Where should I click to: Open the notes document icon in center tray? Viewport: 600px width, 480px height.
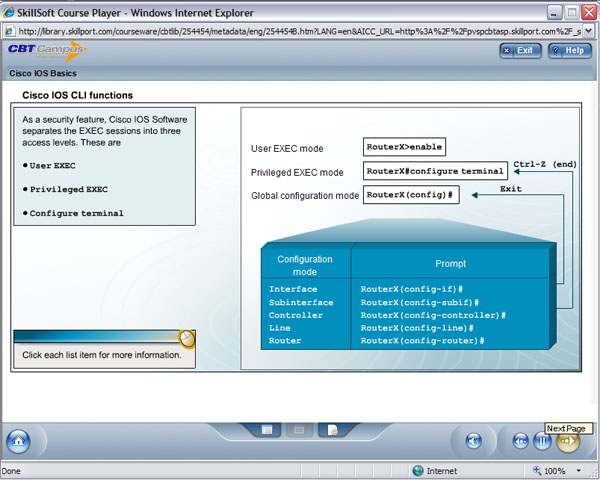click(333, 430)
